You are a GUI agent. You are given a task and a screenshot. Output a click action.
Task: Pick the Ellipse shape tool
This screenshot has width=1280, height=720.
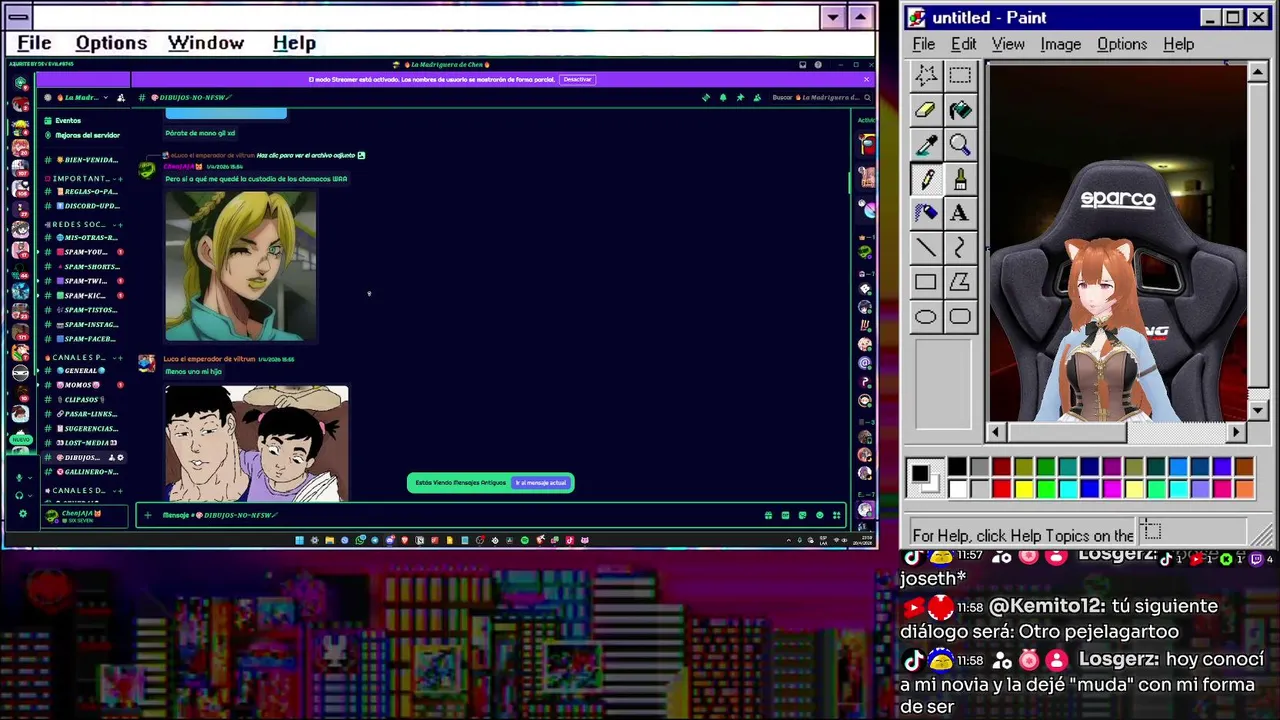pos(926,317)
